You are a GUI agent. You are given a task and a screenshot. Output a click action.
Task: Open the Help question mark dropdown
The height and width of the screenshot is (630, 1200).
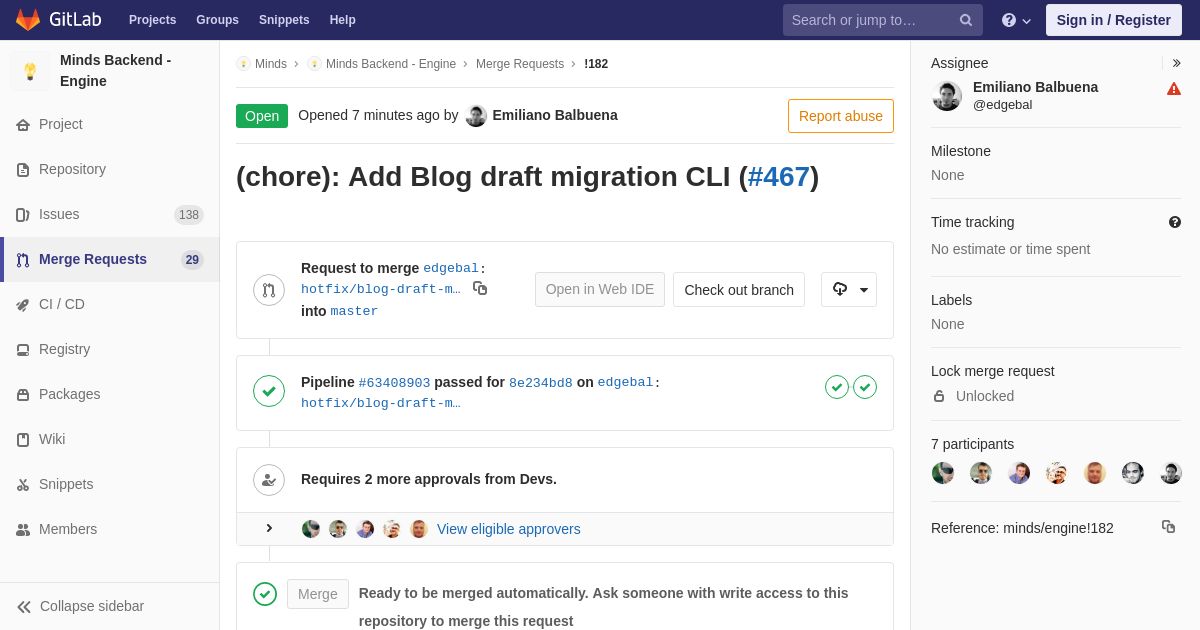tap(1016, 20)
